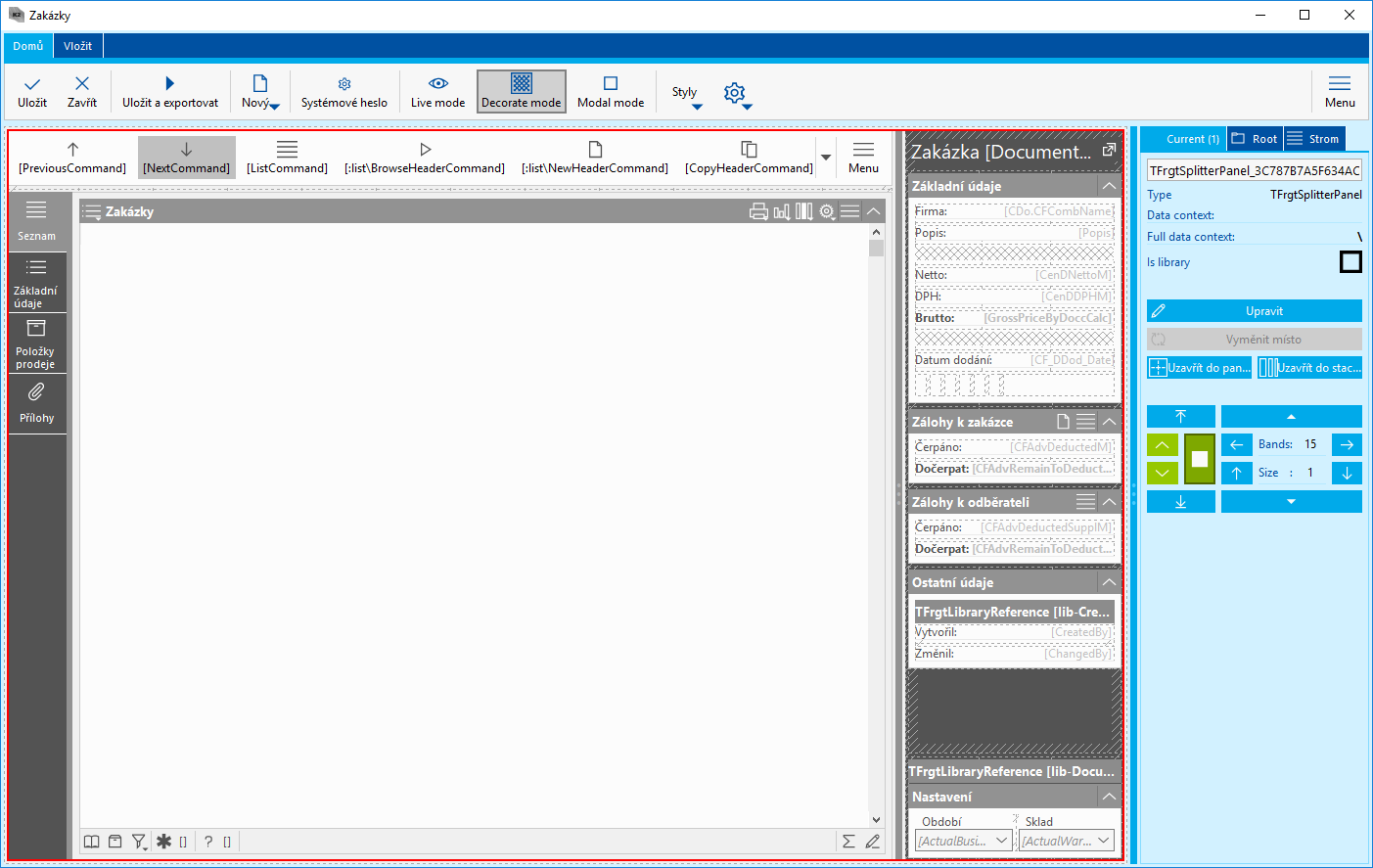Select Seznam in the left sidebar
Image resolution: width=1373 pixels, height=868 pixels.
[x=36, y=222]
